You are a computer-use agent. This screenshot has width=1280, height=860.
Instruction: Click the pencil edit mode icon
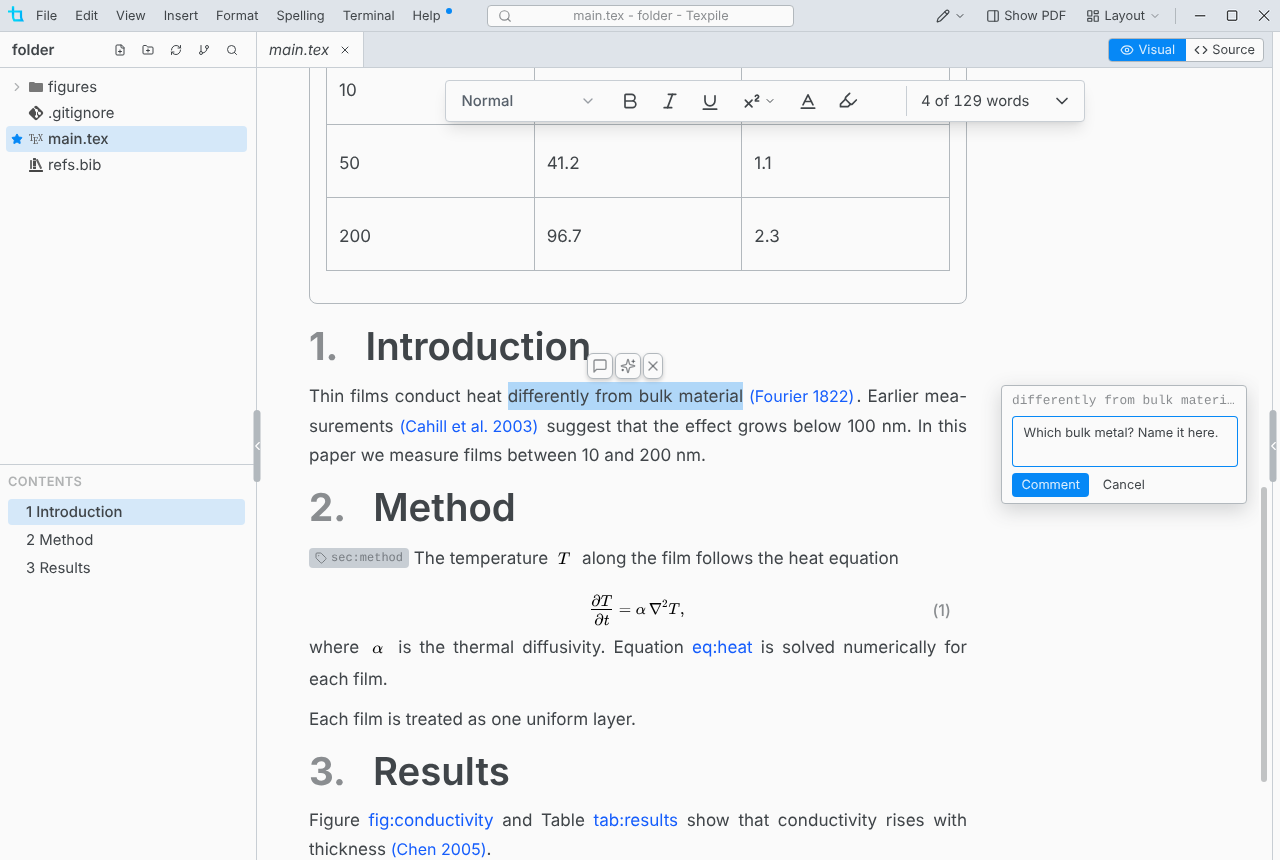(943, 16)
